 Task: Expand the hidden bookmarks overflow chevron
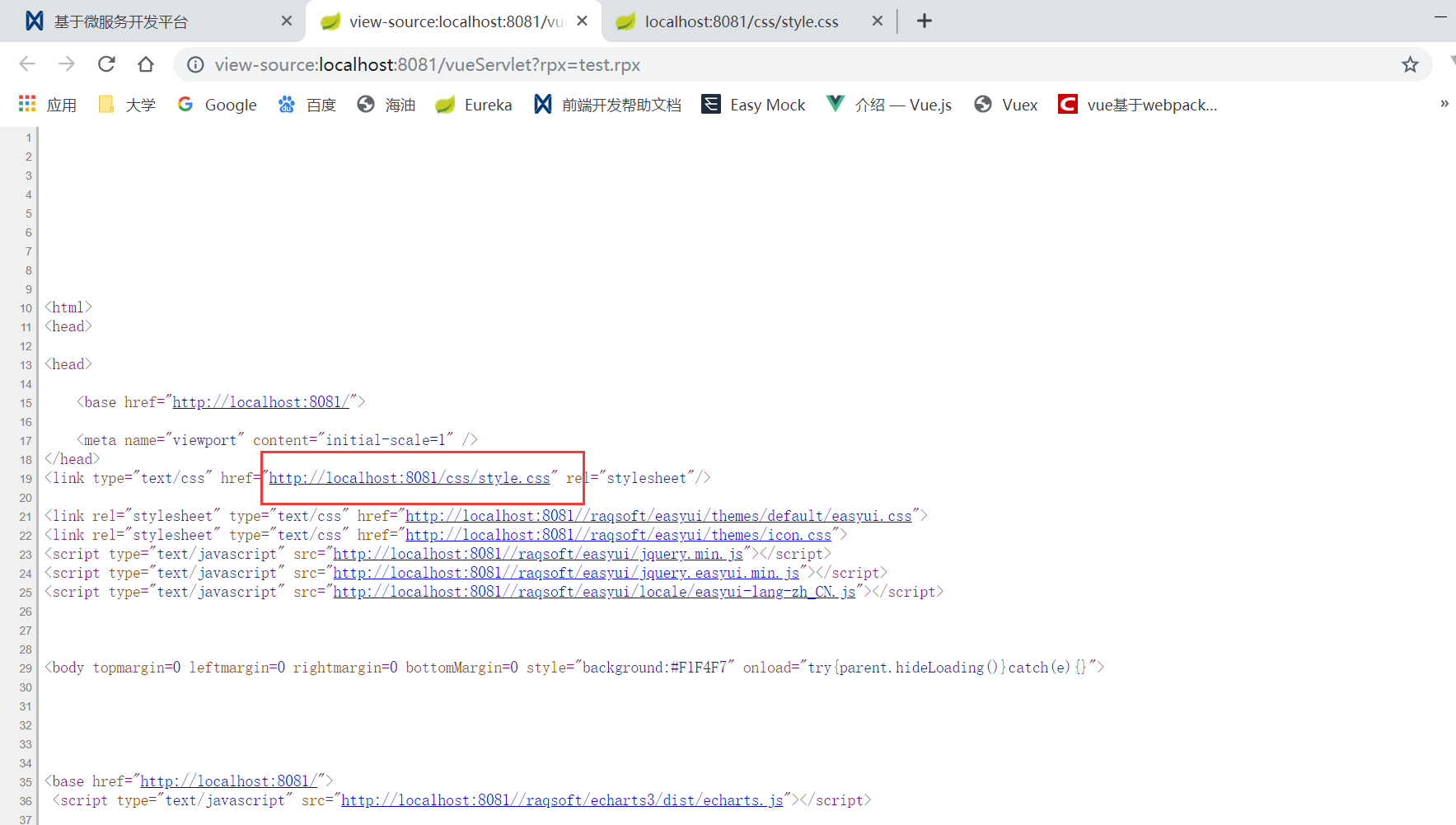(1444, 104)
